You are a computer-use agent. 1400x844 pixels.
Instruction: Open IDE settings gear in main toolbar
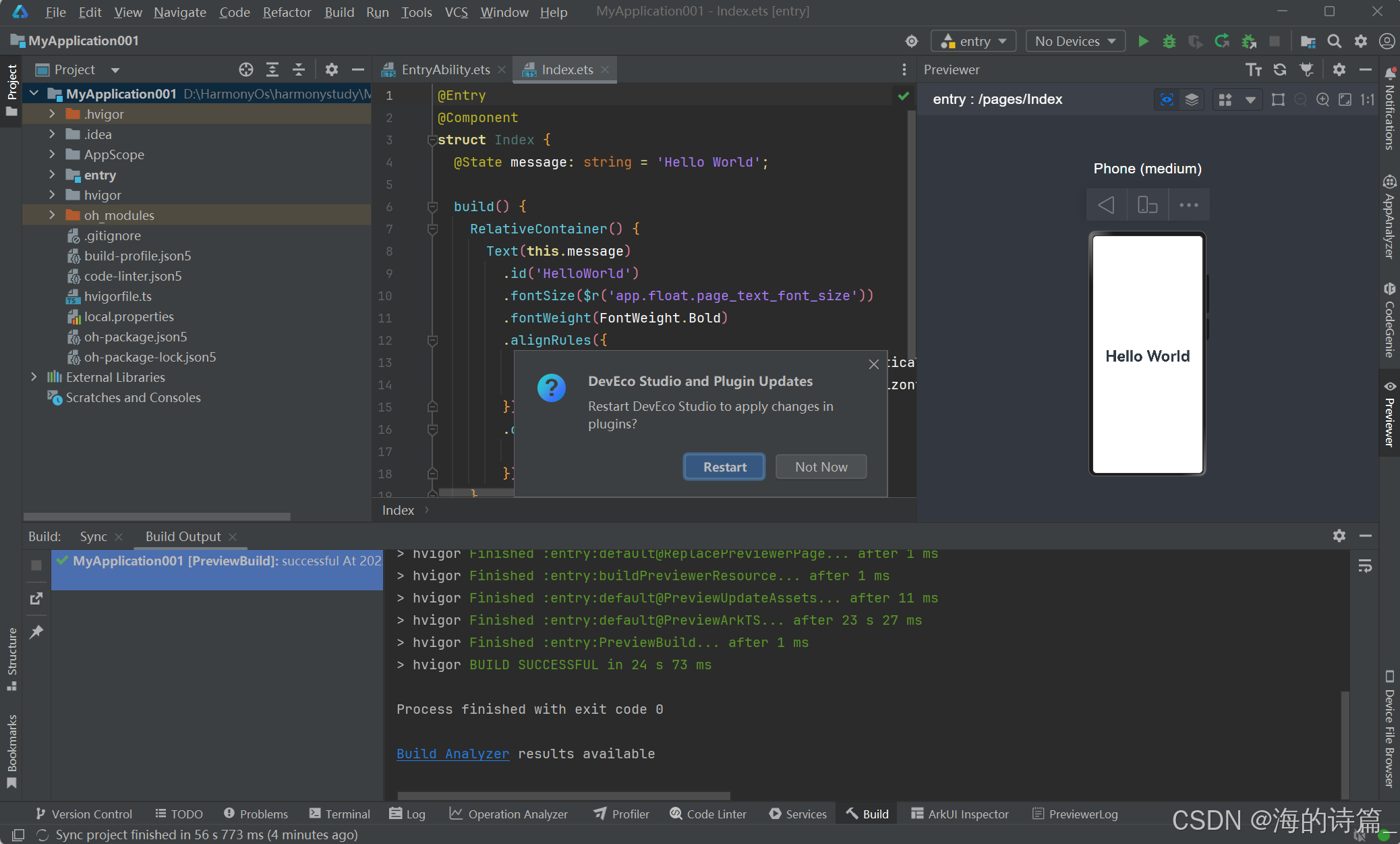[1361, 41]
